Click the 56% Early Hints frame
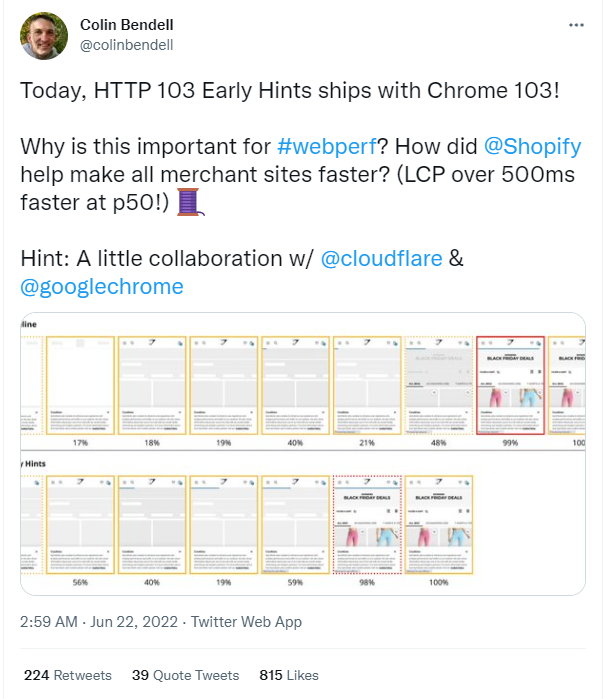 [80, 525]
